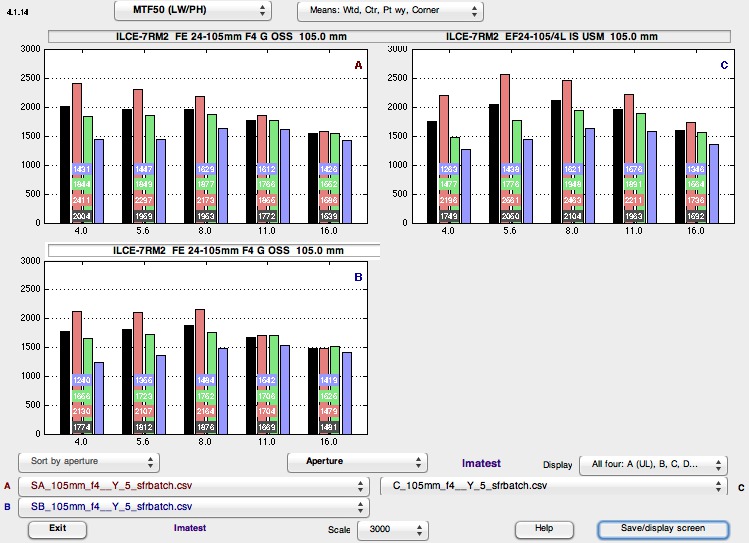Click value 1774 in chart B
This screenshot has width=749, height=543.
tap(81, 427)
